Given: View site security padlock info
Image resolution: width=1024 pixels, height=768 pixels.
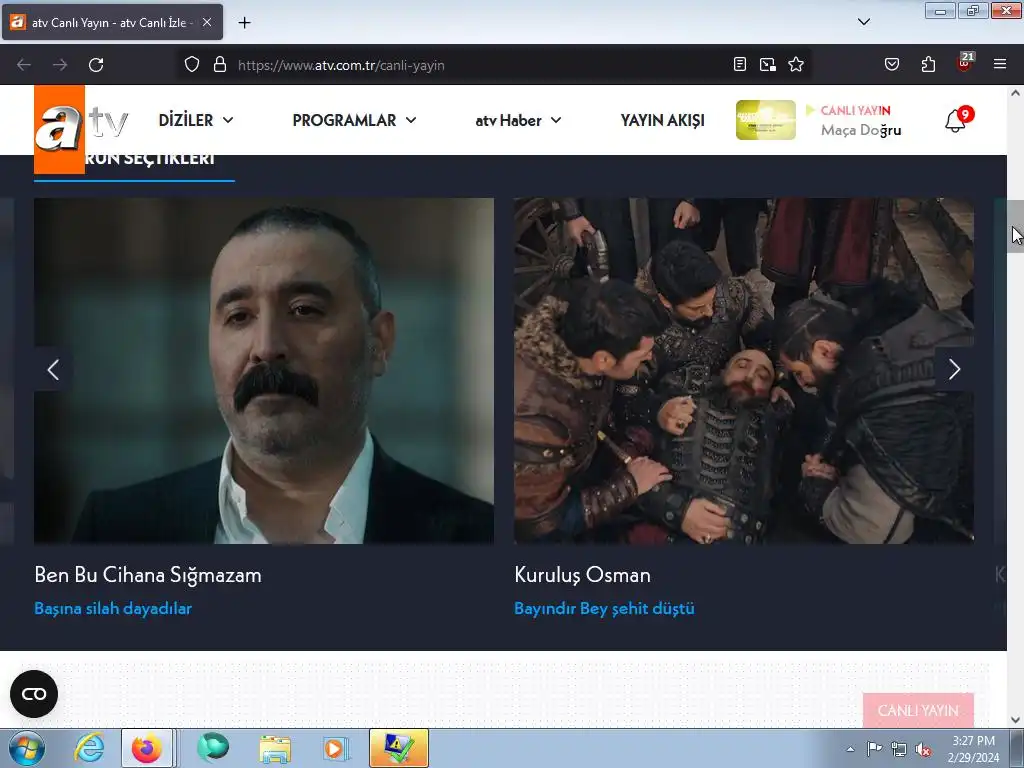Looking at the screenshot, I should point(220,65).
